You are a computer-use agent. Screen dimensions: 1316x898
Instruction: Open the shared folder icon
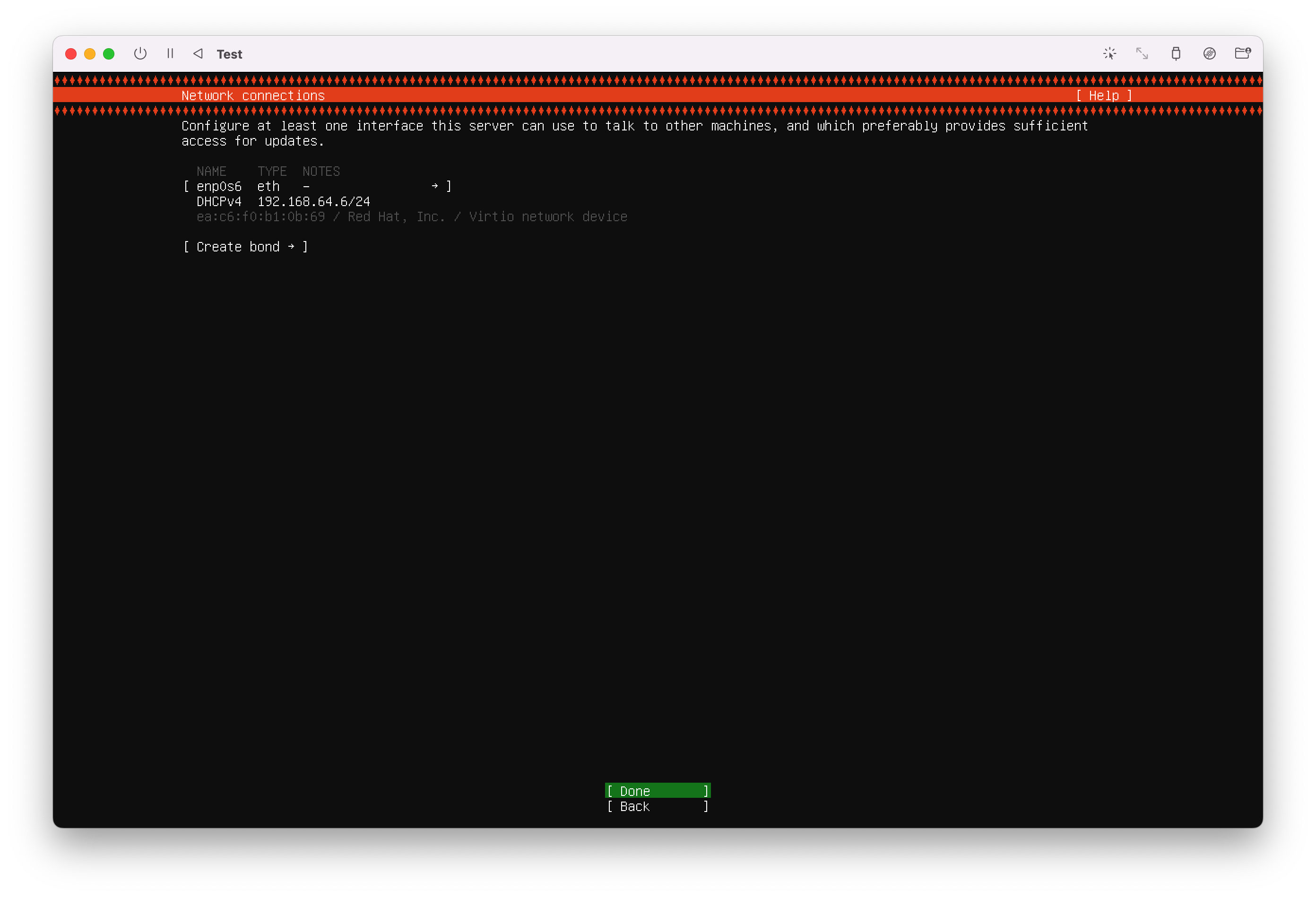(1242, 54)
